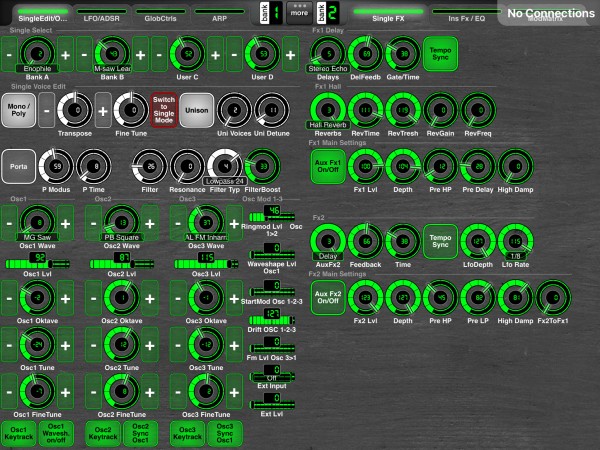Image resolution: width=600 pixels, height=450 pixels.
Task: Click the RevGain knob
Action: coord(440,110)
